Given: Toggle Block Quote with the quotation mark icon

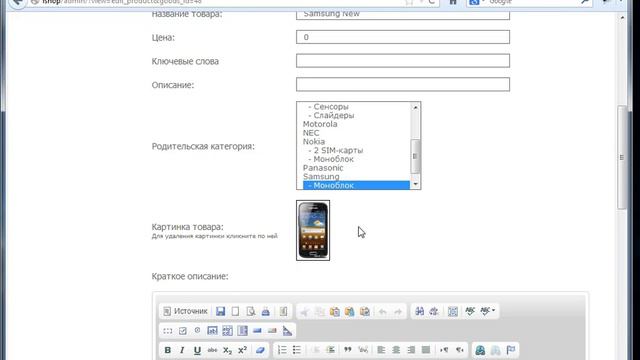Looking at the screenshot, I should [x=348, y=350].
